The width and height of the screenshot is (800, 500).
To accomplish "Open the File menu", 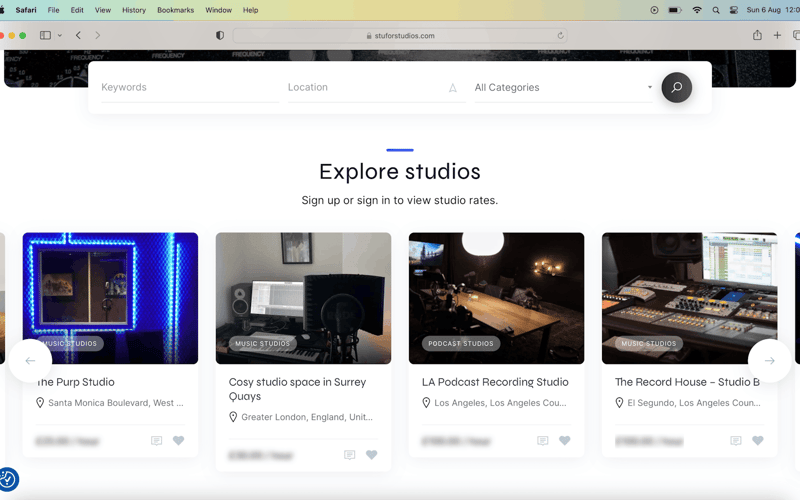I will pos(54,10).
